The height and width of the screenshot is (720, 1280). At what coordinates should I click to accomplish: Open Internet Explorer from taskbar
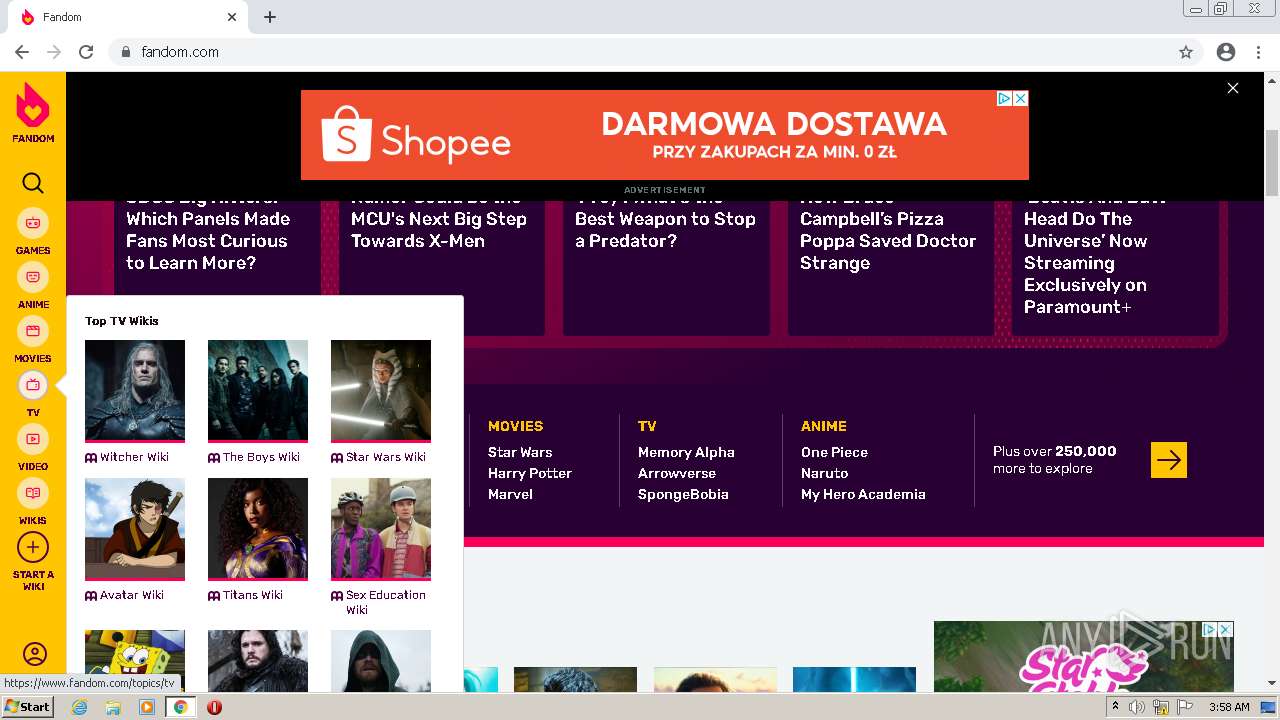click(80, 707)
